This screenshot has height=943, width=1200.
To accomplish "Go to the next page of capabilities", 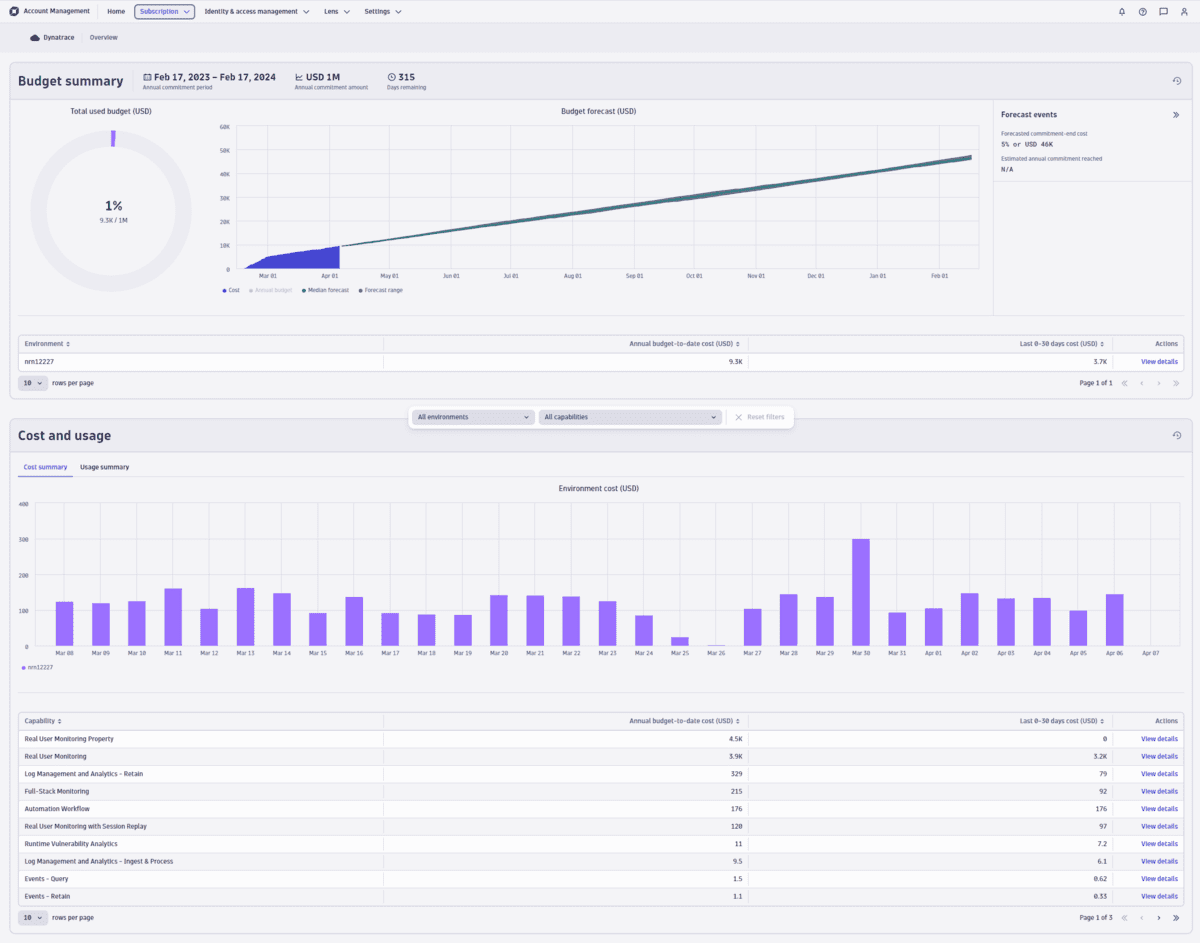I will point(1160,917).
